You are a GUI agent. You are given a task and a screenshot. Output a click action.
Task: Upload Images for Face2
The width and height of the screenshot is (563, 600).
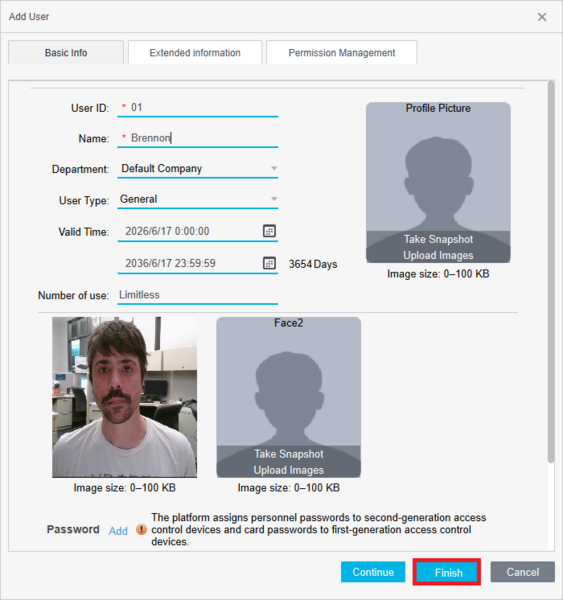pos(289,470)
